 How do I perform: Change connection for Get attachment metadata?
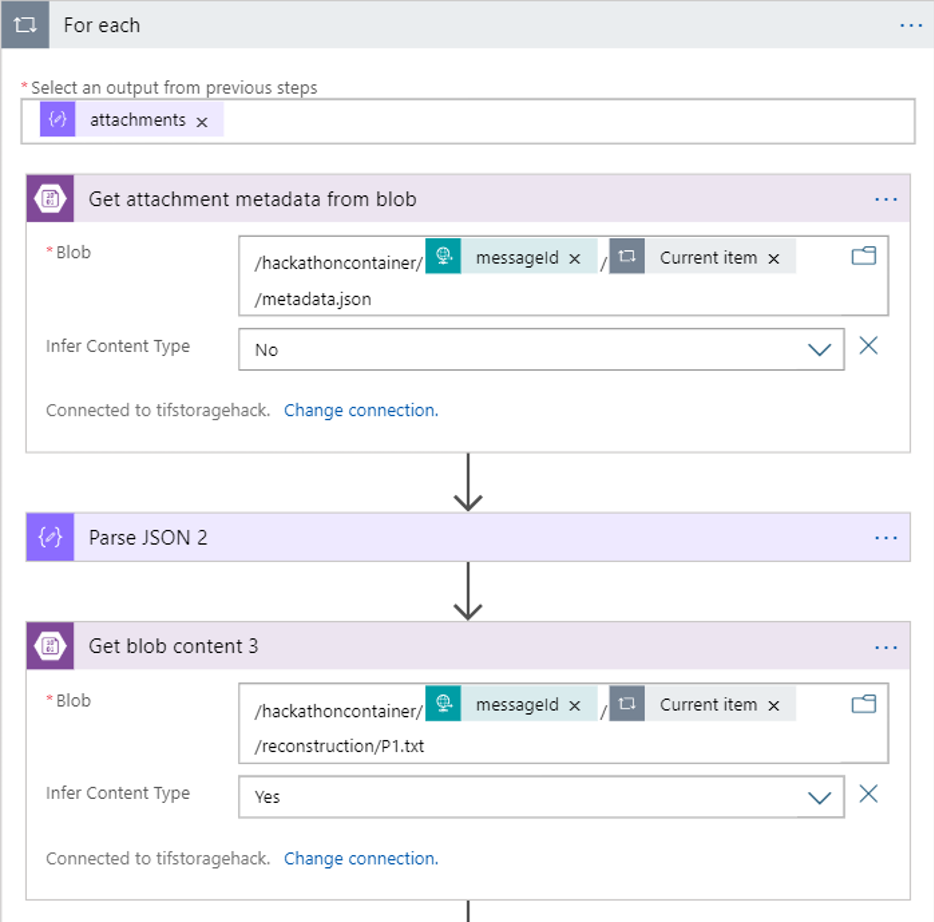361,410
